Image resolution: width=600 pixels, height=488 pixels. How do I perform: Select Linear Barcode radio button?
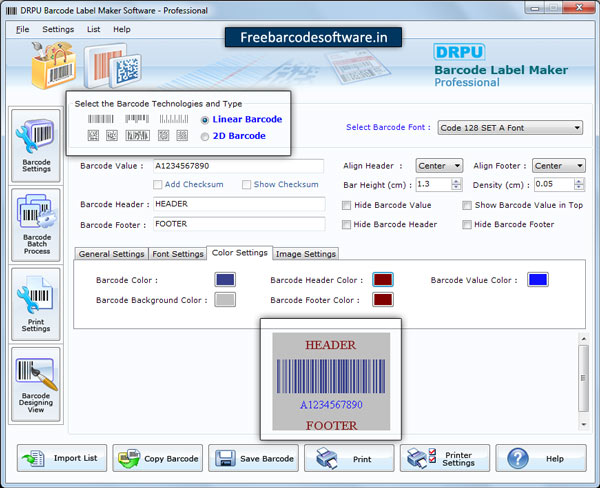(205, 120)
